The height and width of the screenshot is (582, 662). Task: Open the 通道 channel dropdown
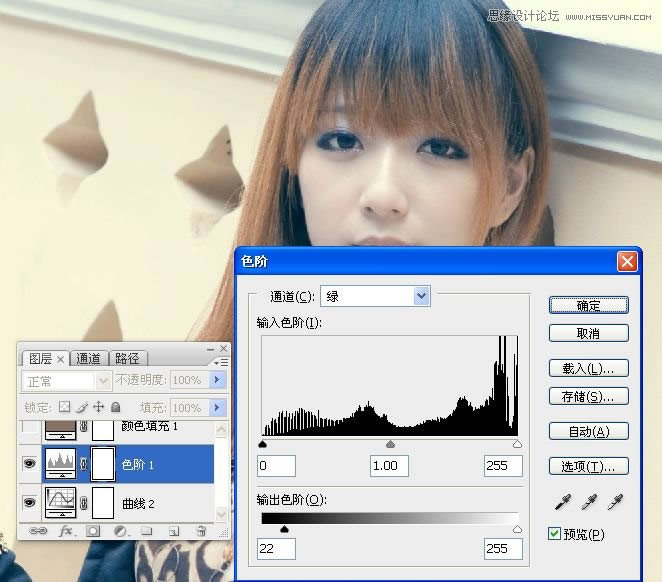(x=421, y=296)
